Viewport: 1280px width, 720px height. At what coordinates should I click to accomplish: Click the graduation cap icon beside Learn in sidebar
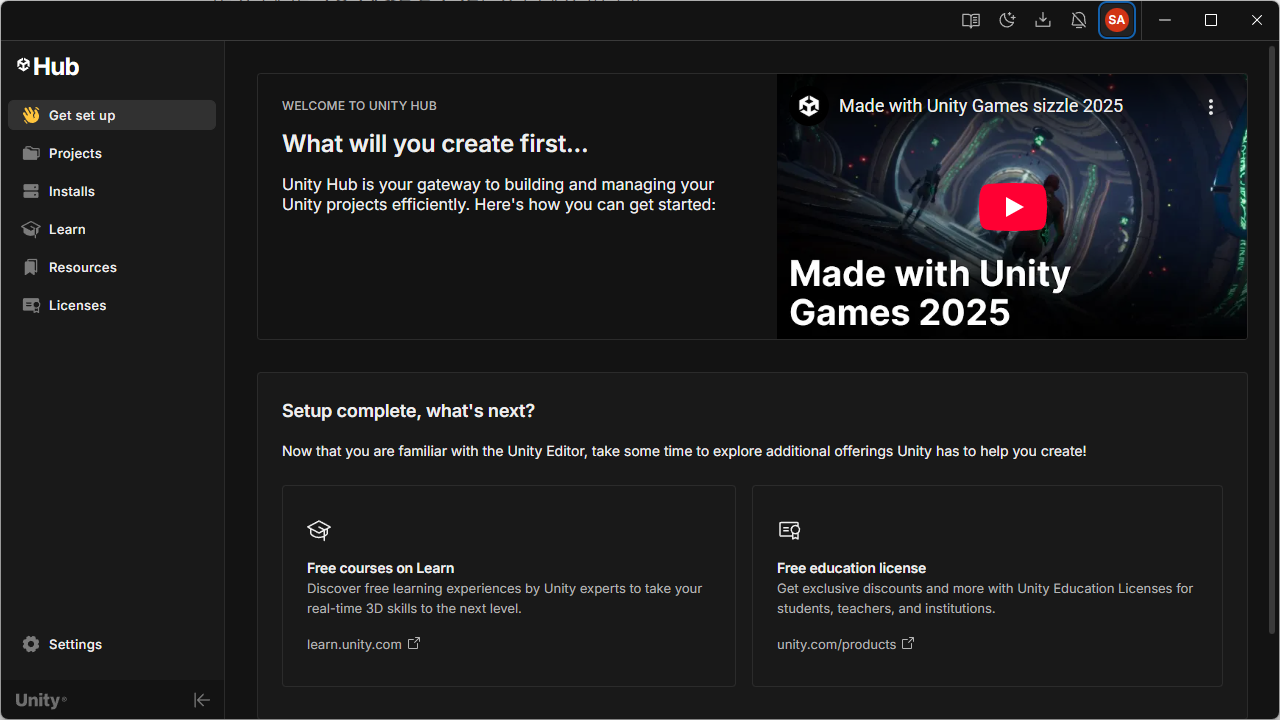coord(31,229)
